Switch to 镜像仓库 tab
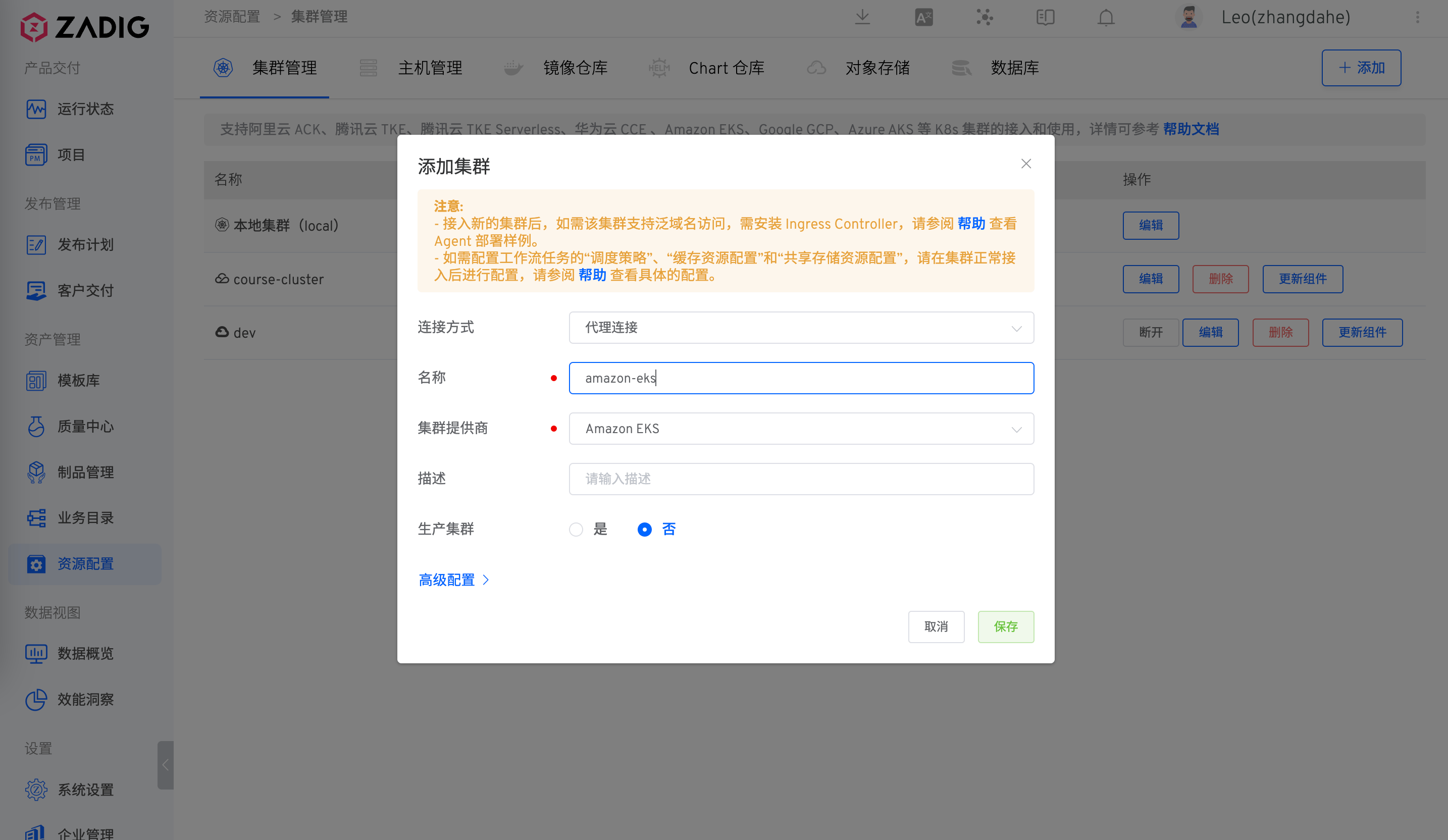 pos(555,68)
